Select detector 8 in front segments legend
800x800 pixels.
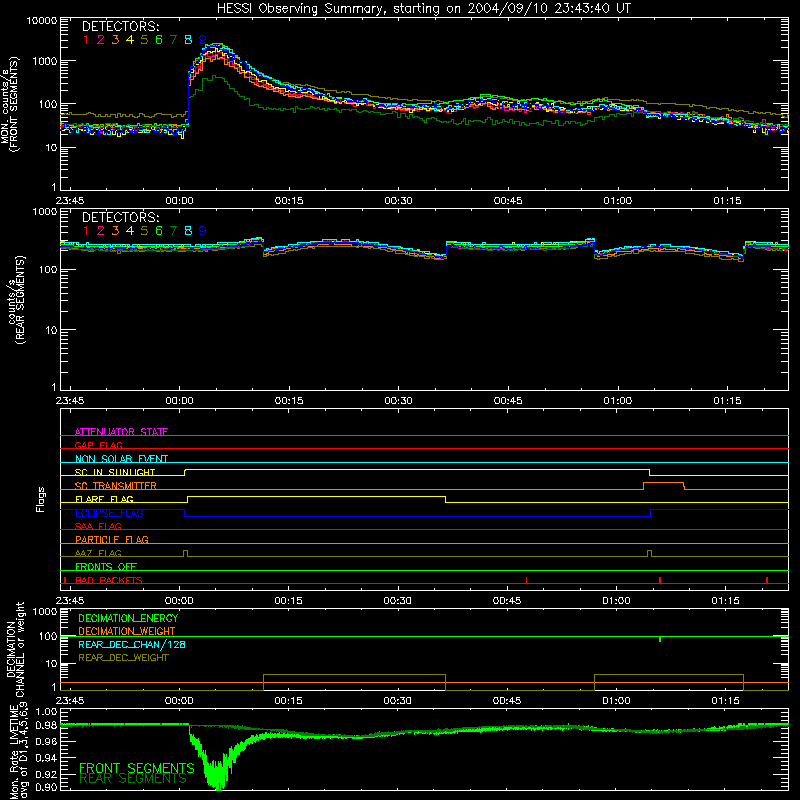(x=188, y=40)
